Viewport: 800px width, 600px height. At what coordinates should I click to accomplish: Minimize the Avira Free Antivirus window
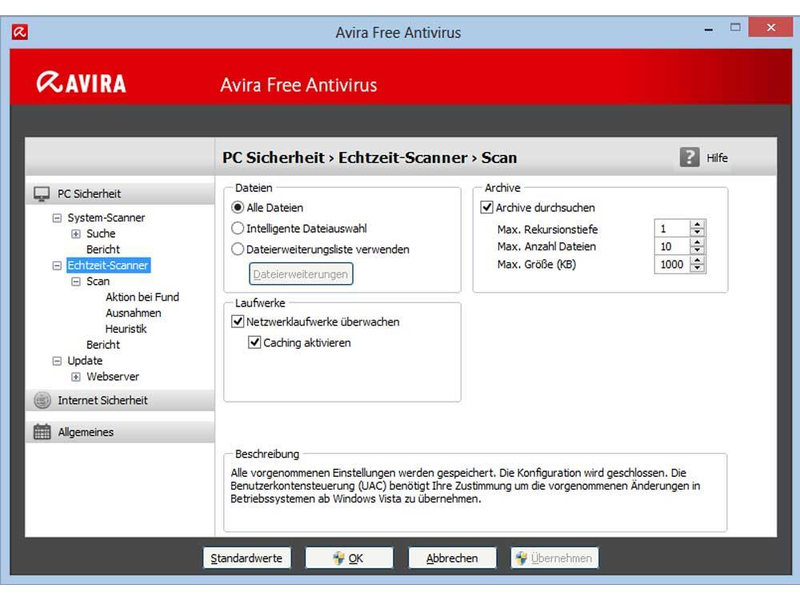[x=709, y=30]
